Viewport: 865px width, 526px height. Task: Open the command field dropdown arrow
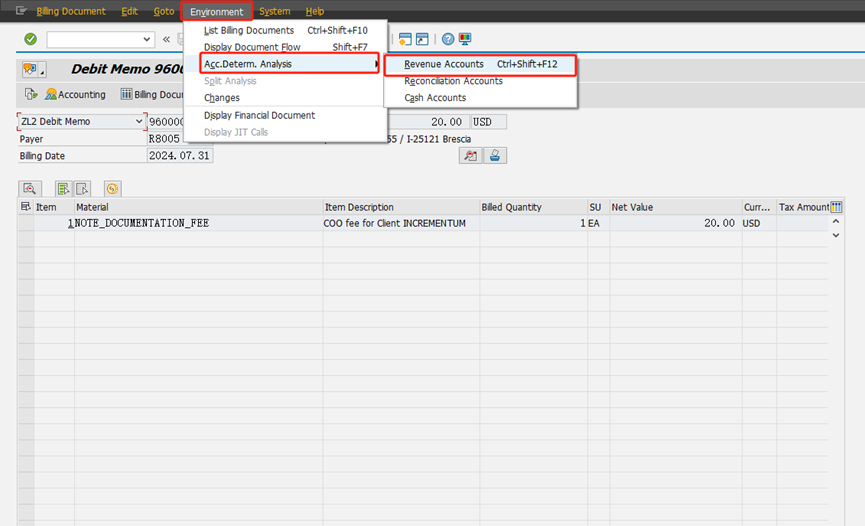148,39
